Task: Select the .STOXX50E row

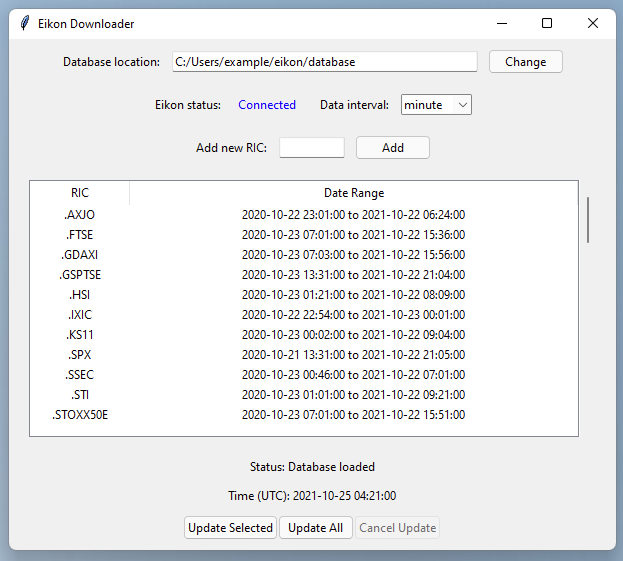Action: pos(304,415)
